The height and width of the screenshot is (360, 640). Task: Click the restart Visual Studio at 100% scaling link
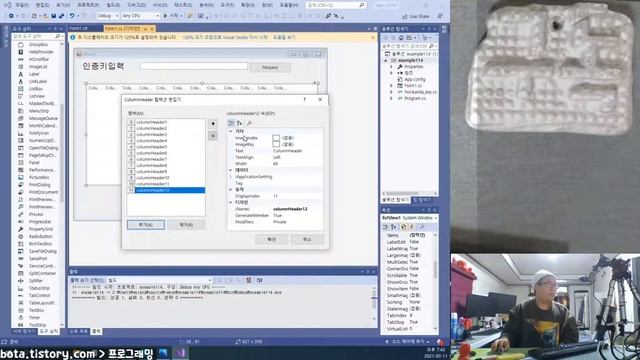(225, 38)
